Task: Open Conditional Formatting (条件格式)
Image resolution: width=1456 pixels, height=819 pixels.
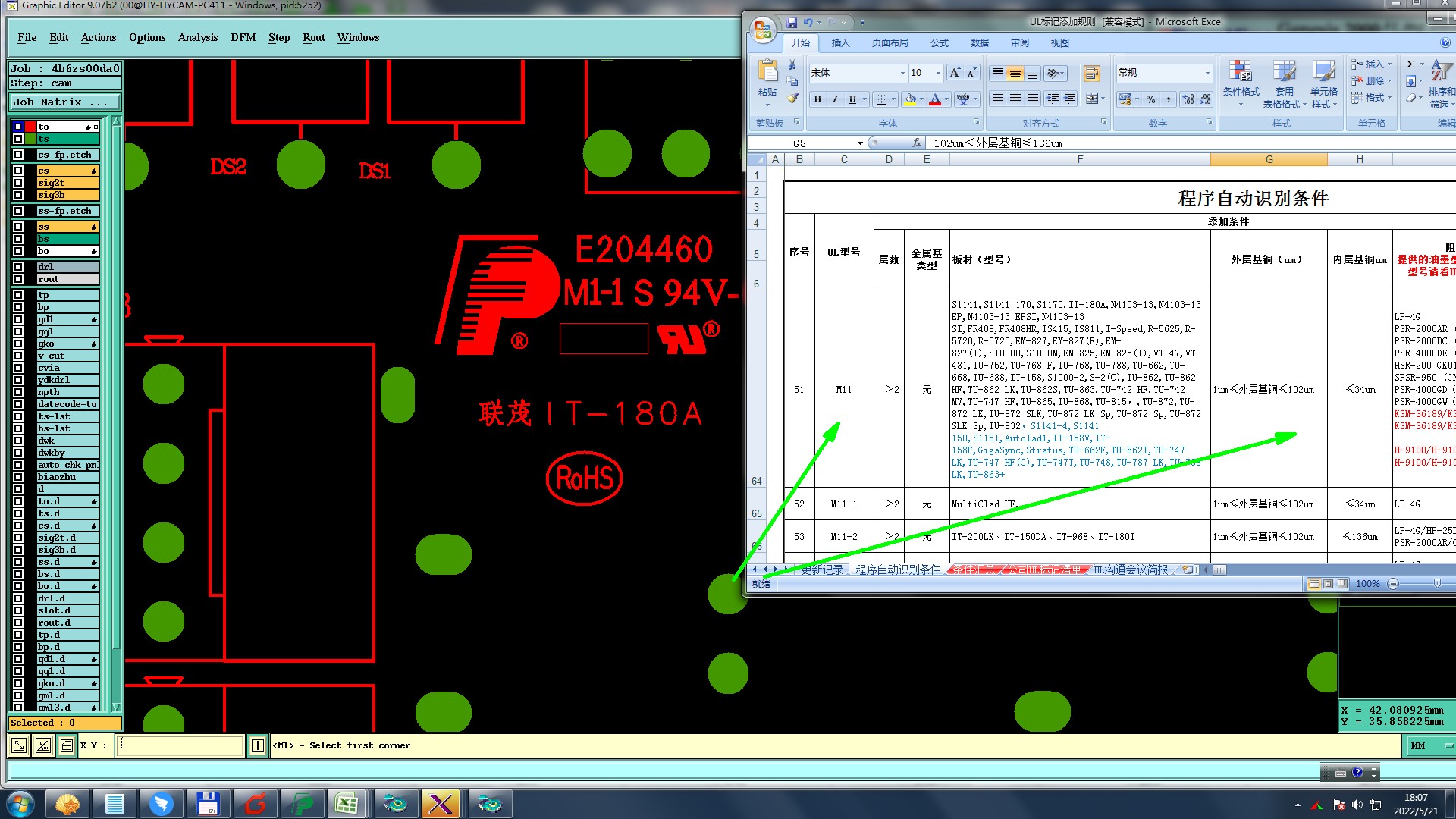Action: (x=1241, y=83)
